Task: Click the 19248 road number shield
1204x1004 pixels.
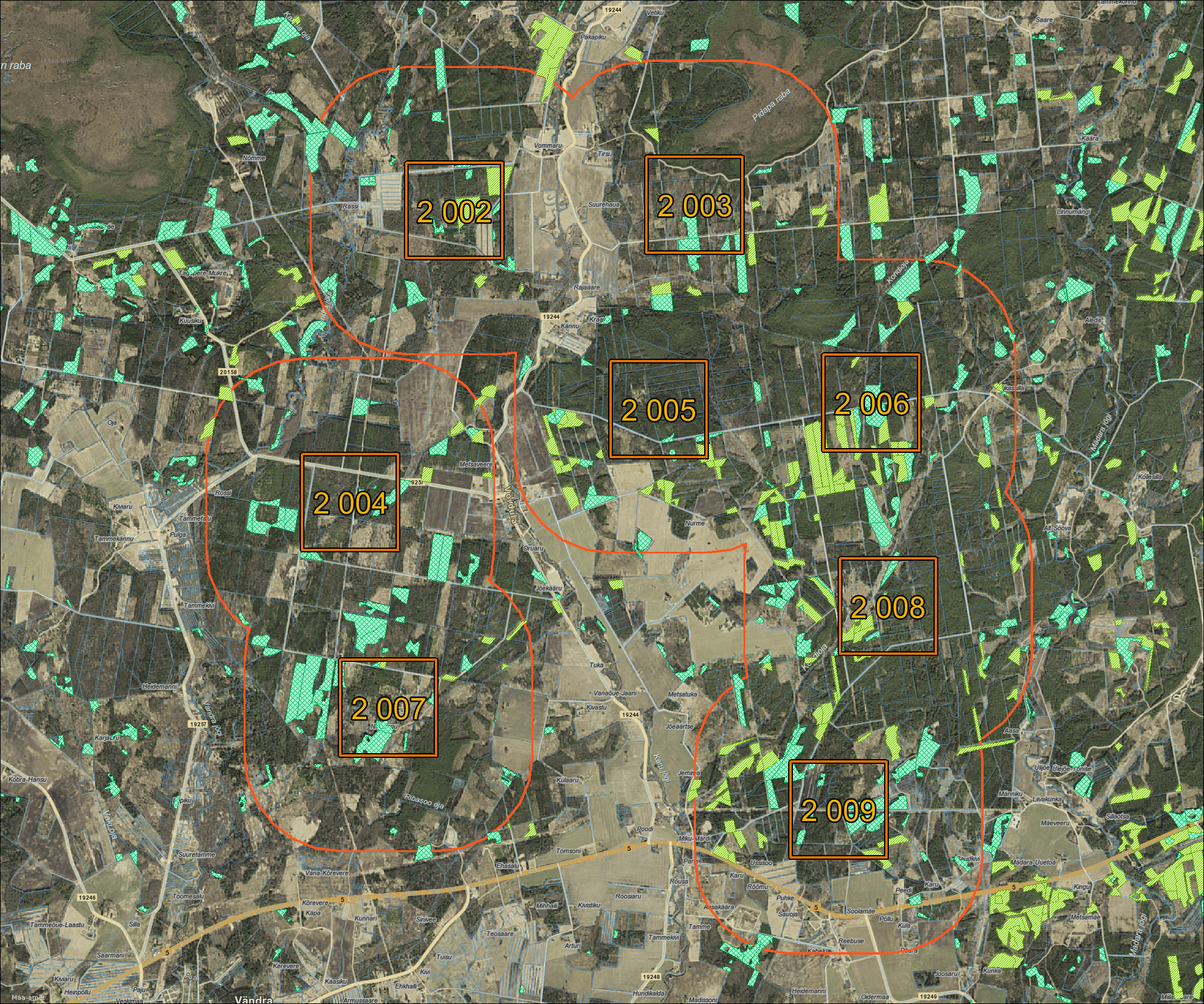Action: pyautogui.click(x=652, y=977)
